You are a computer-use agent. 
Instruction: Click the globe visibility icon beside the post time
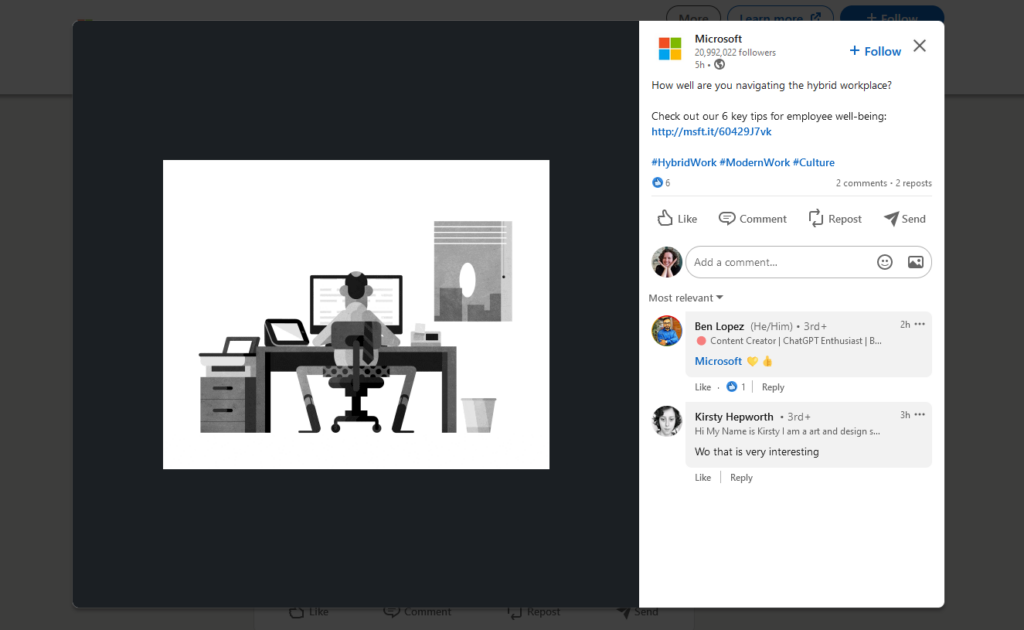(717, 64)
